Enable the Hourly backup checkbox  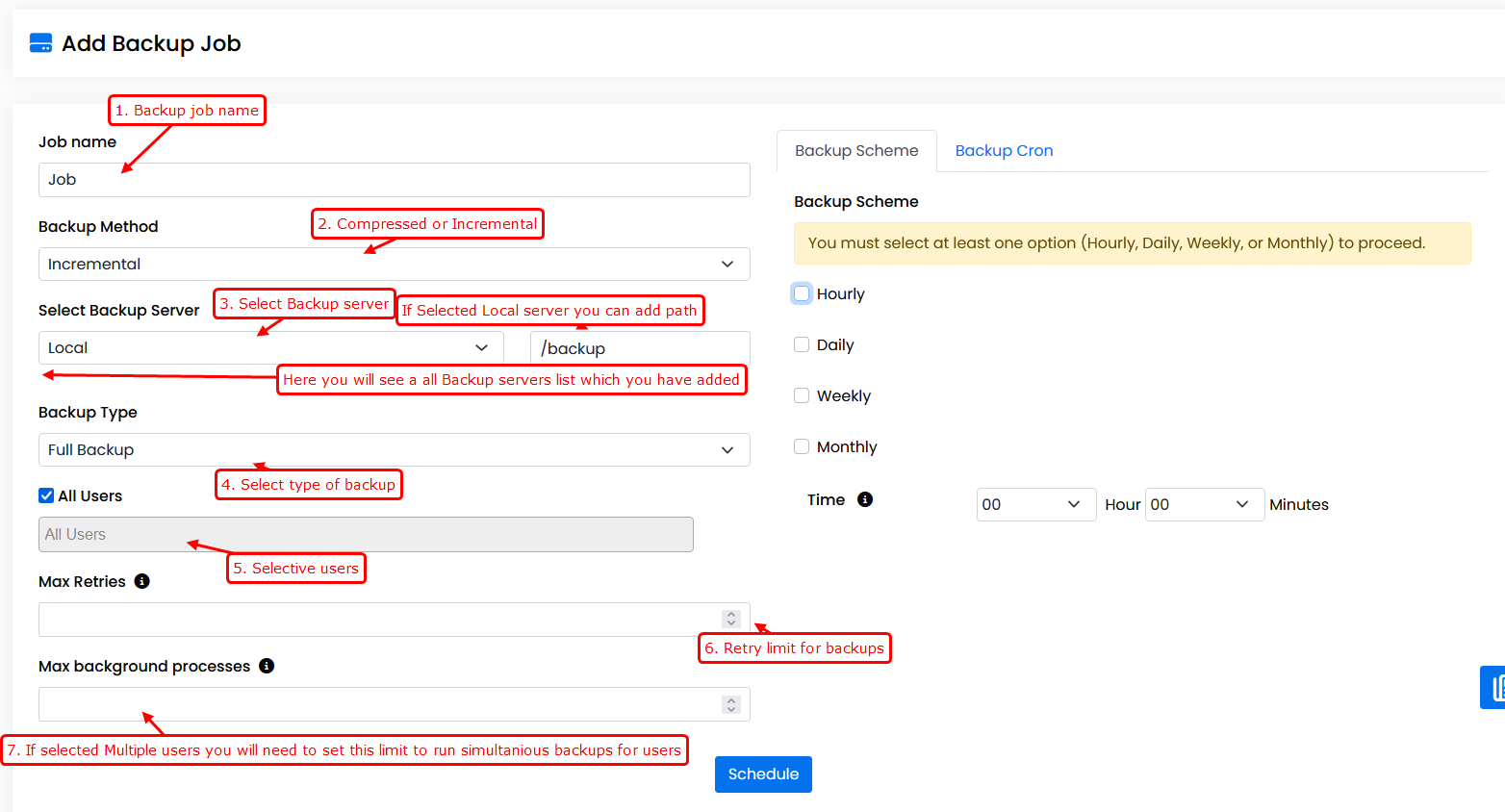point(802,293)
